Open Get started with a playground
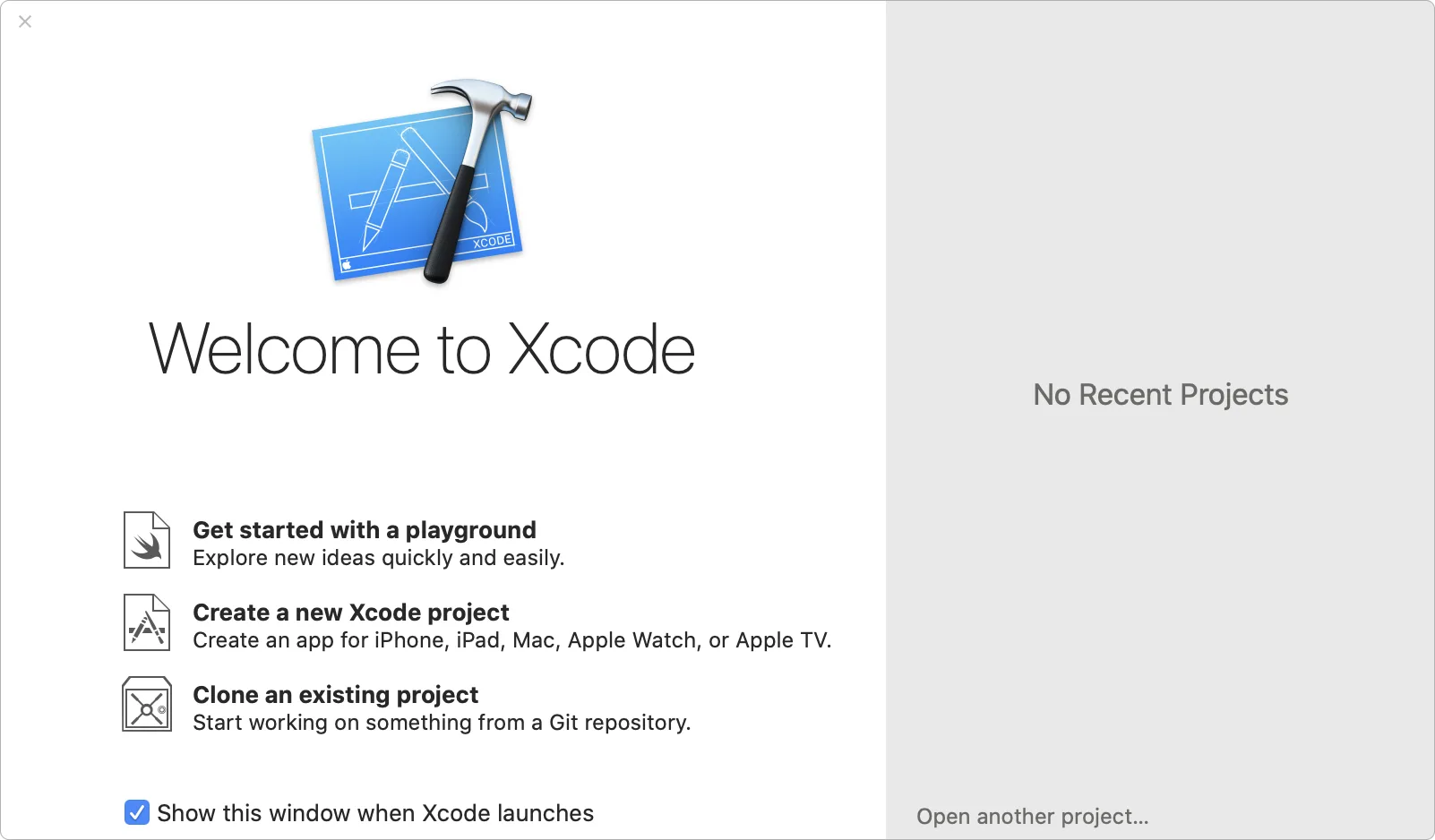 365,530
